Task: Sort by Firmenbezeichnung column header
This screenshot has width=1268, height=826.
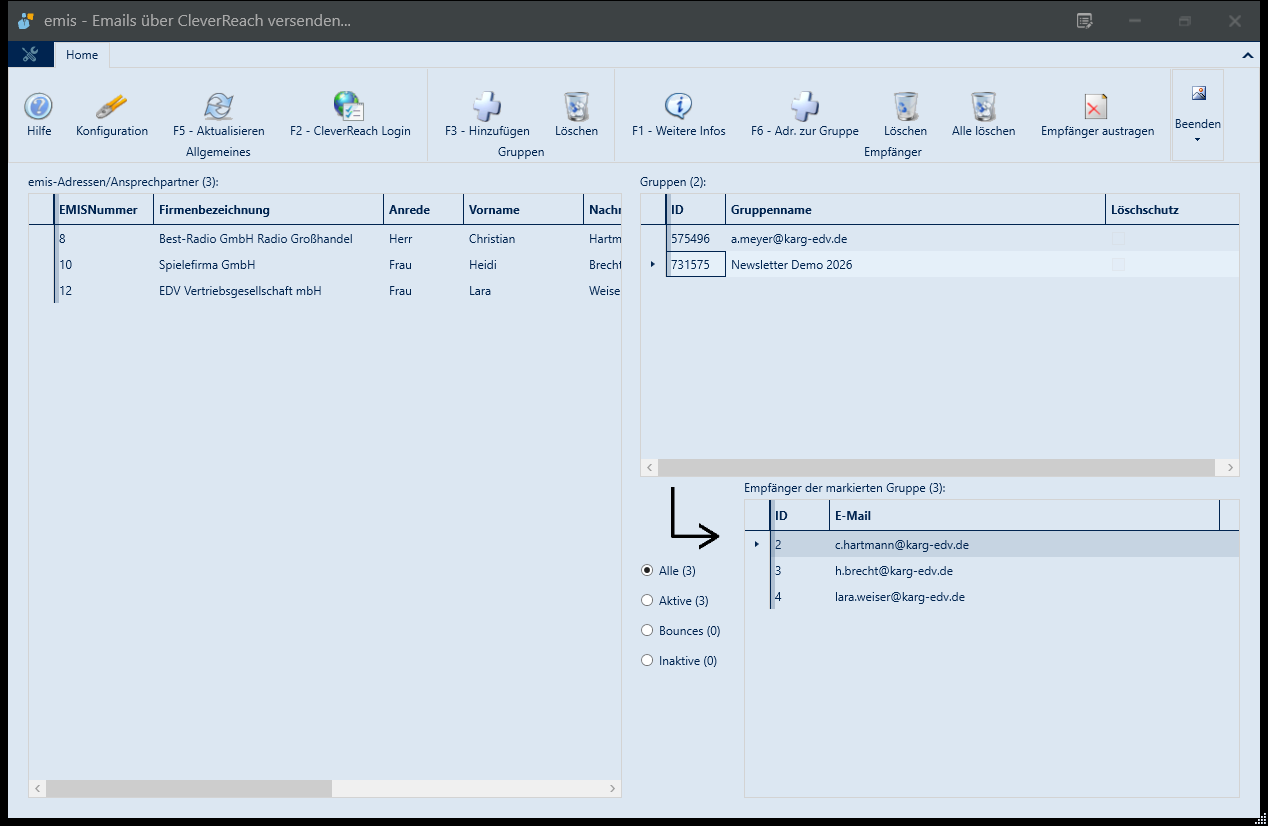Action: (268, 210)
